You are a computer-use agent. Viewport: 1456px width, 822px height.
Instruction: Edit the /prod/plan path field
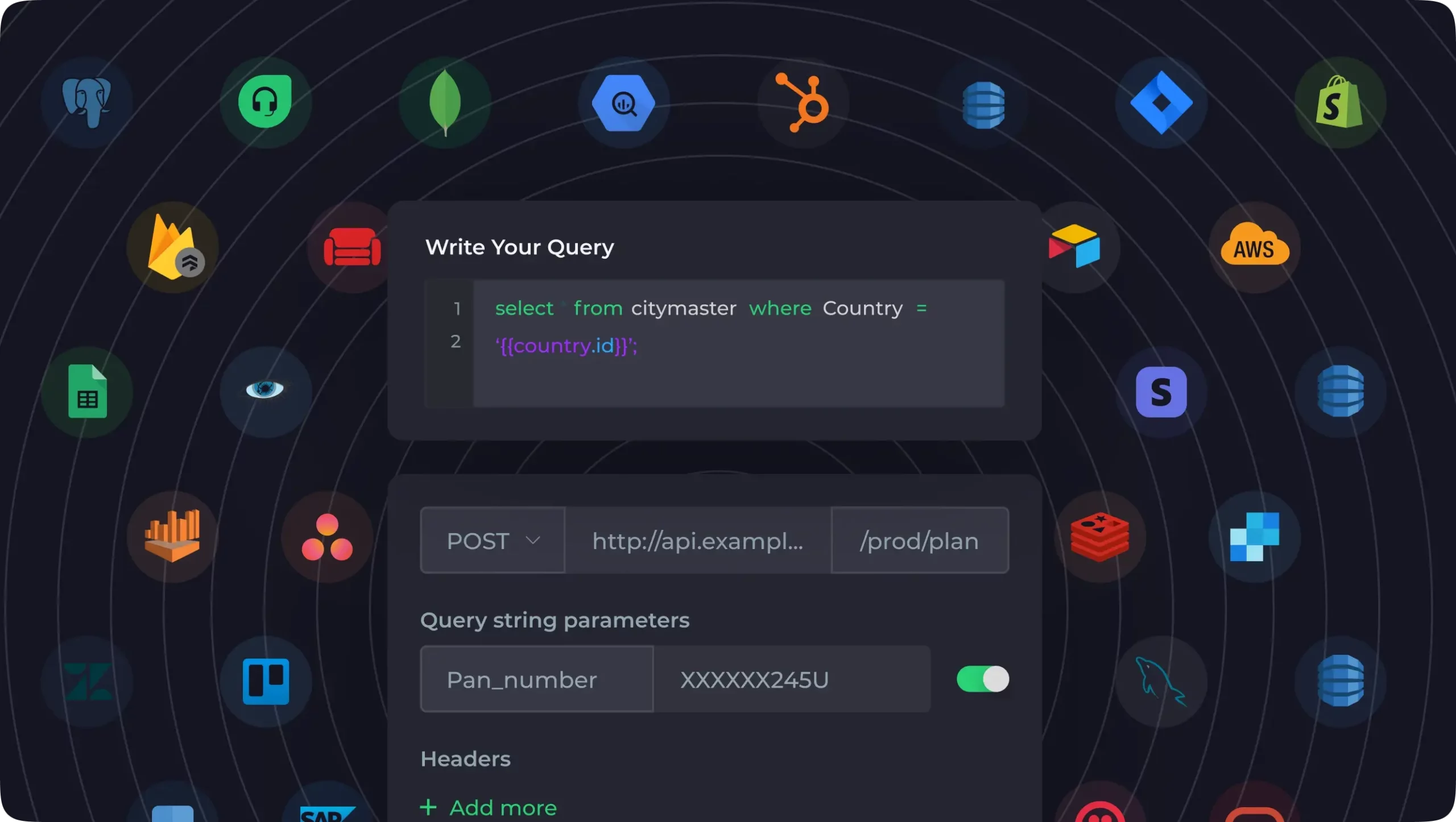coord(920,541)
